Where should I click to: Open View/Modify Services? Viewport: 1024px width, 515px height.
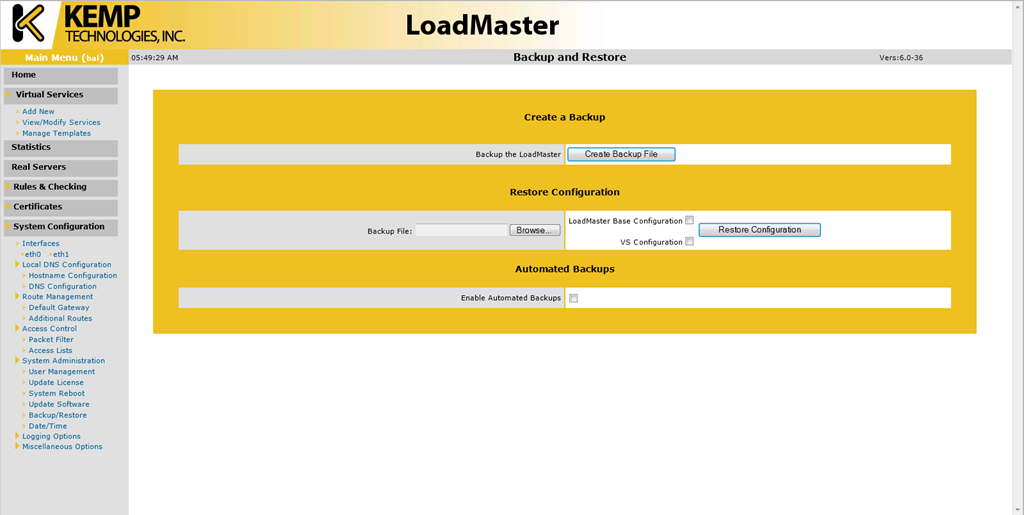(x=61, y=122)
